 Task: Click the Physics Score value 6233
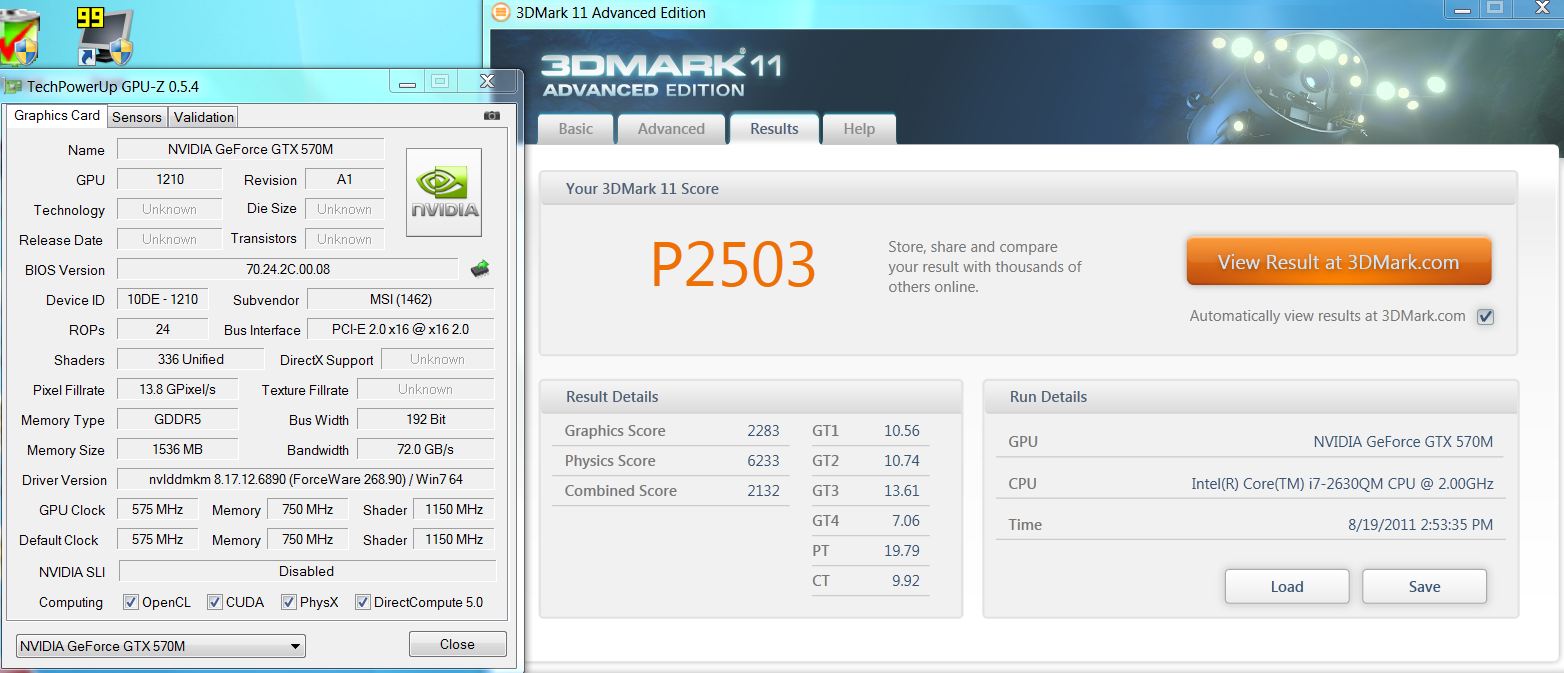763,461
